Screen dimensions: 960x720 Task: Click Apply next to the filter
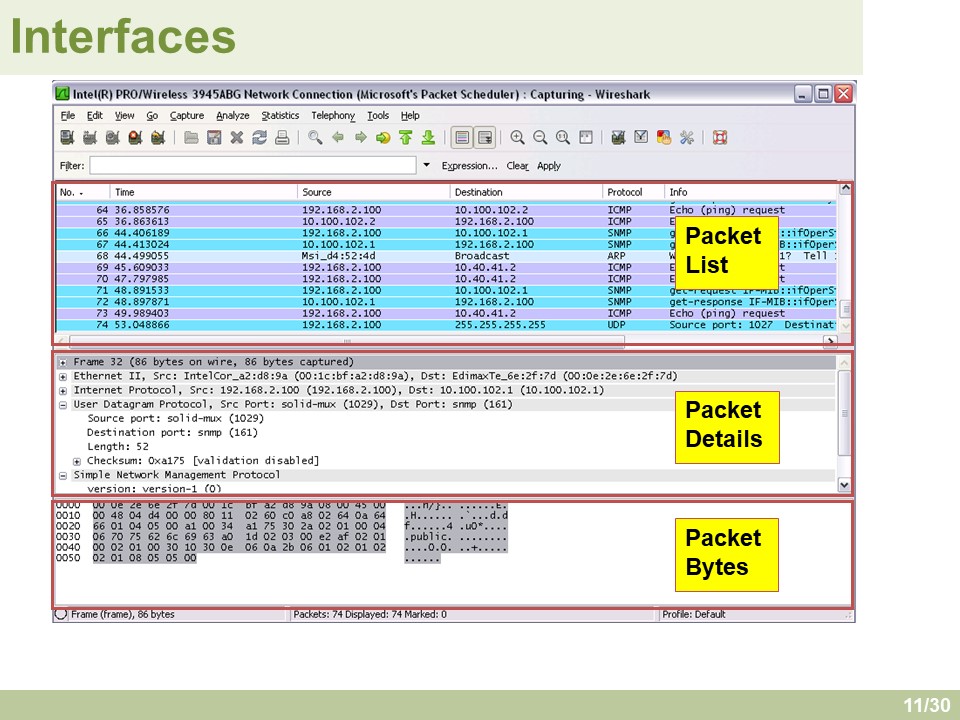click(x=549, y=166)
